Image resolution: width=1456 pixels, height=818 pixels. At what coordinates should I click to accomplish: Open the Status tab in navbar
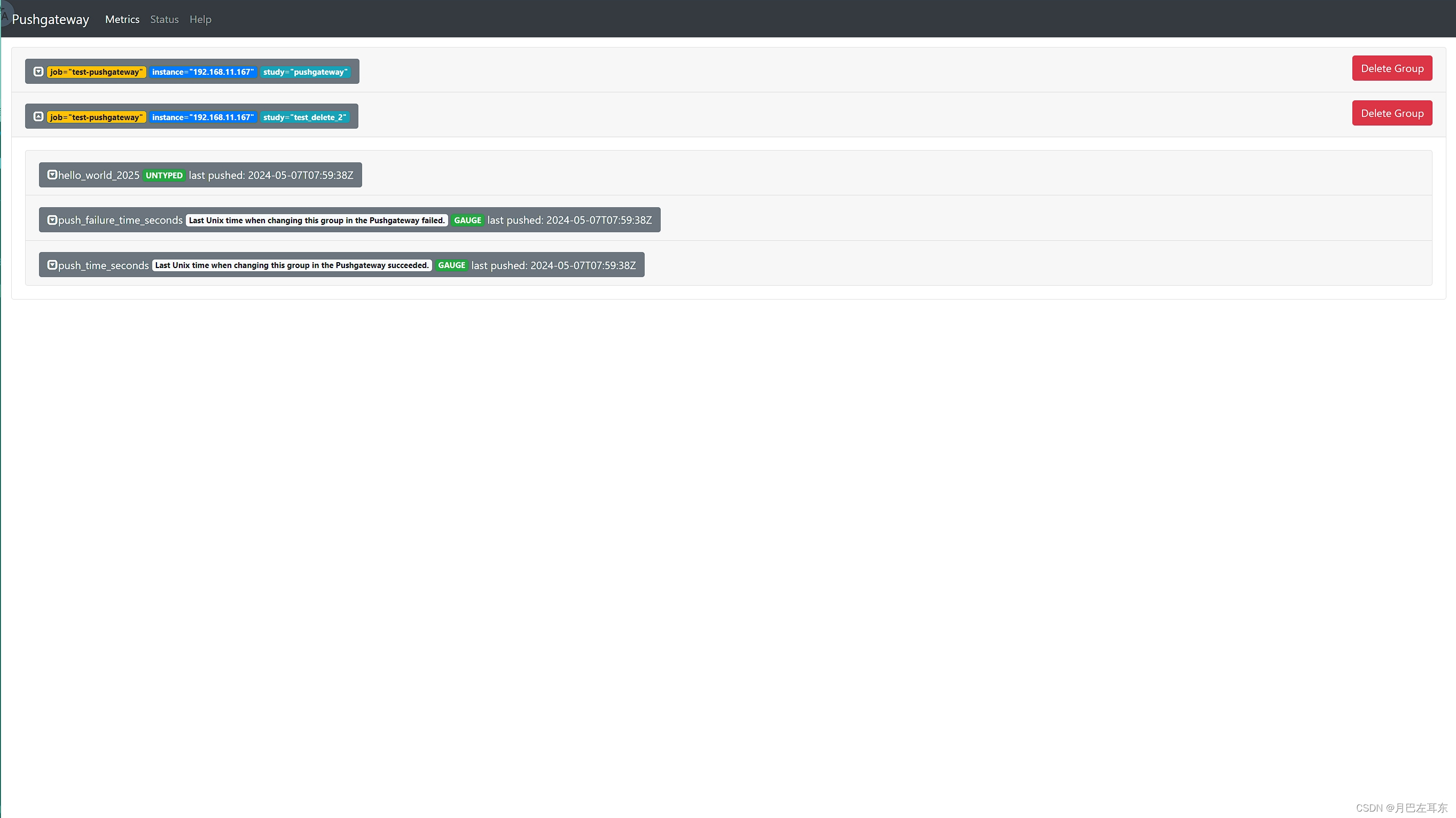click(165, 19)
